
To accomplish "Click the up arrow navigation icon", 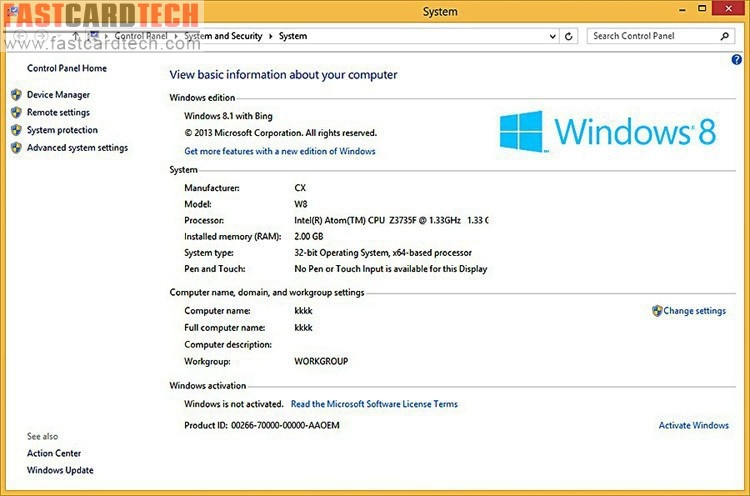I will click(x=76, y=36).
